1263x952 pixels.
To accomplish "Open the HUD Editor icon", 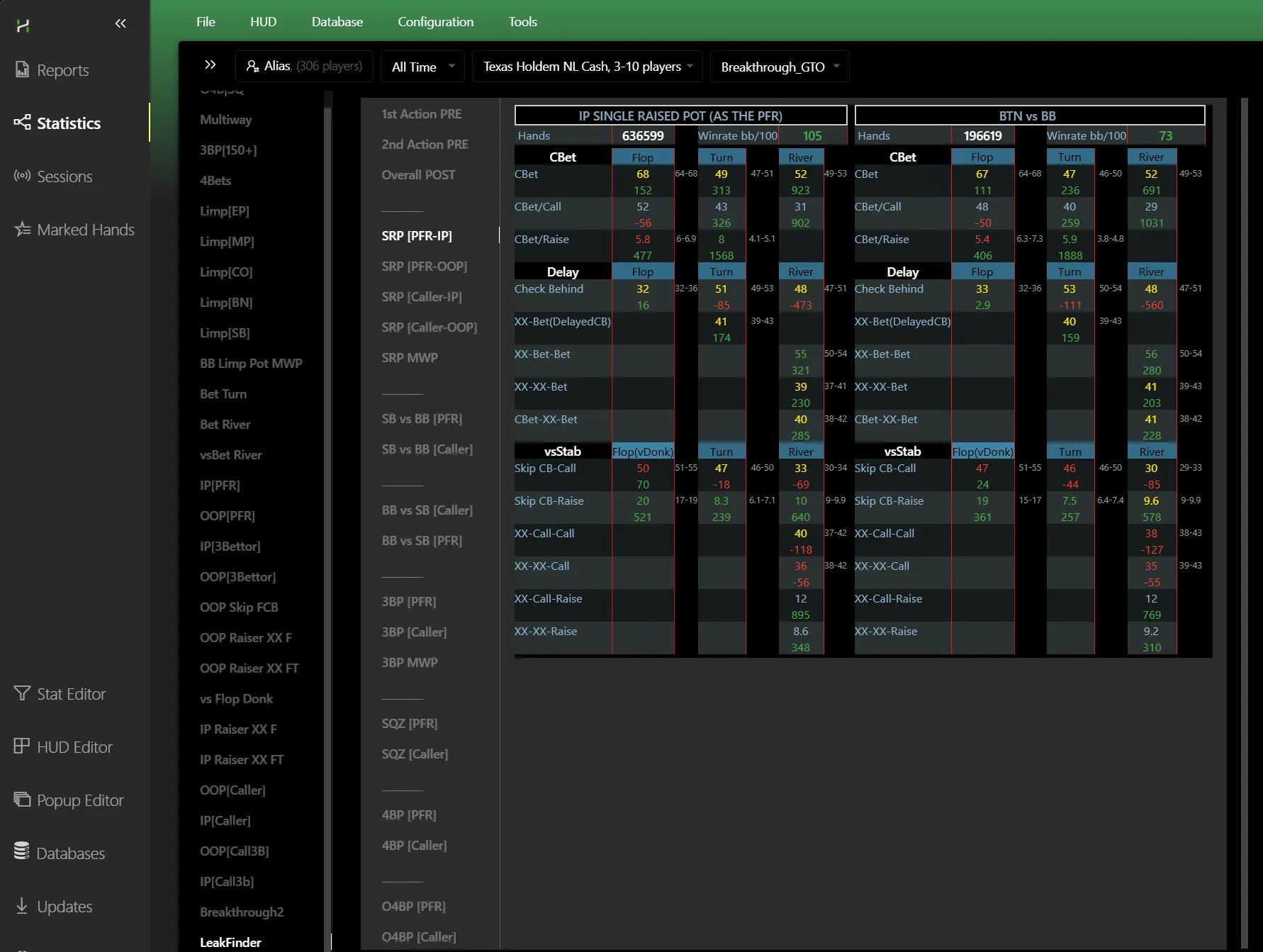I will coord(22,746).
